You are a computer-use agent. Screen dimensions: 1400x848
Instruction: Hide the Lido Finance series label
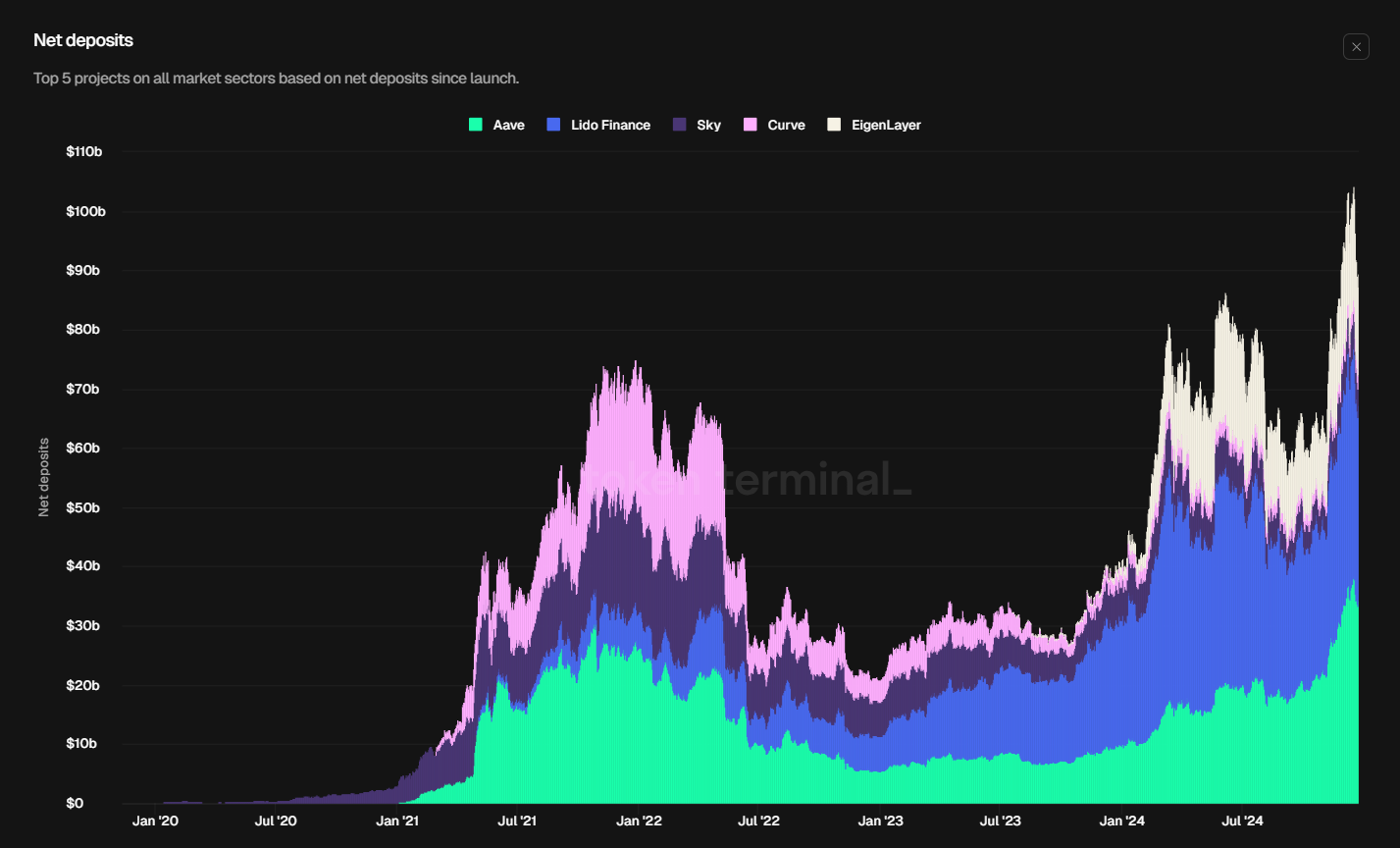(610, 125)
